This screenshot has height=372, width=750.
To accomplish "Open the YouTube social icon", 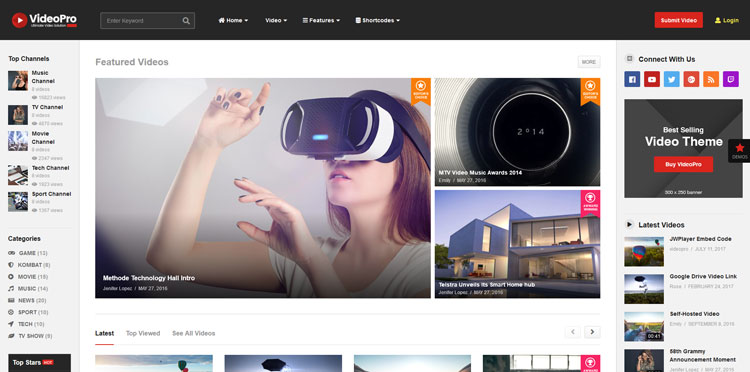I will pos(651,79).
